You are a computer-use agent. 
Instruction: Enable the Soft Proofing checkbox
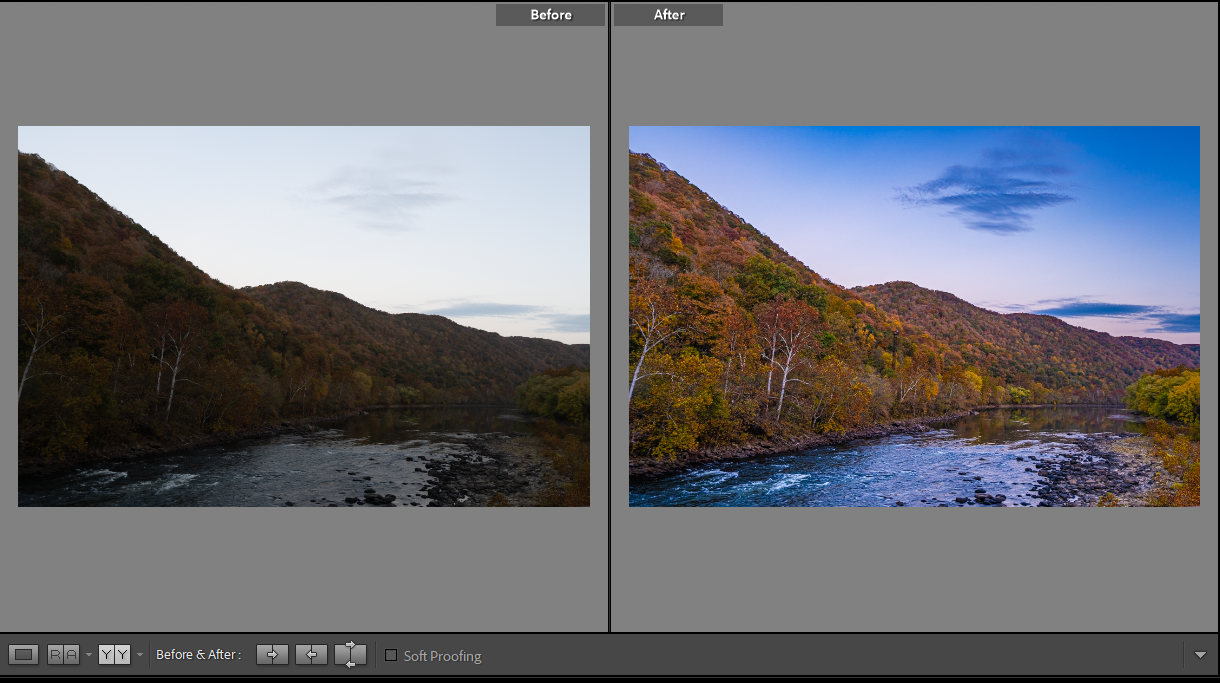(391, 655)
